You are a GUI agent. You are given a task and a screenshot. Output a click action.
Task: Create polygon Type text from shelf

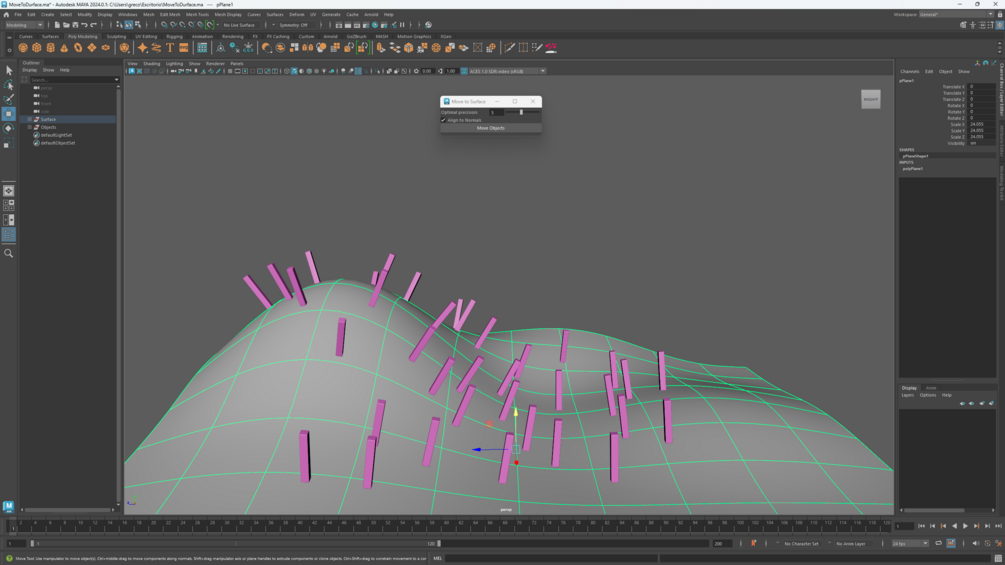tap(170, 47)
